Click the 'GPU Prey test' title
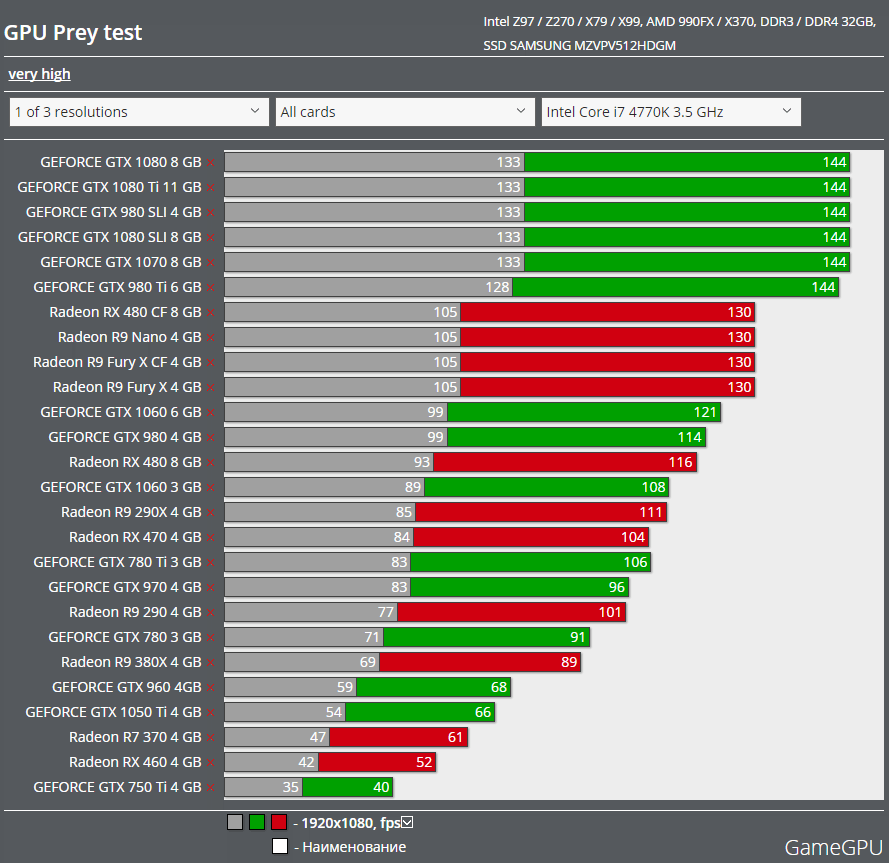Screen dimensions: 889x863 pyautogui.click(x=73, y=32)
